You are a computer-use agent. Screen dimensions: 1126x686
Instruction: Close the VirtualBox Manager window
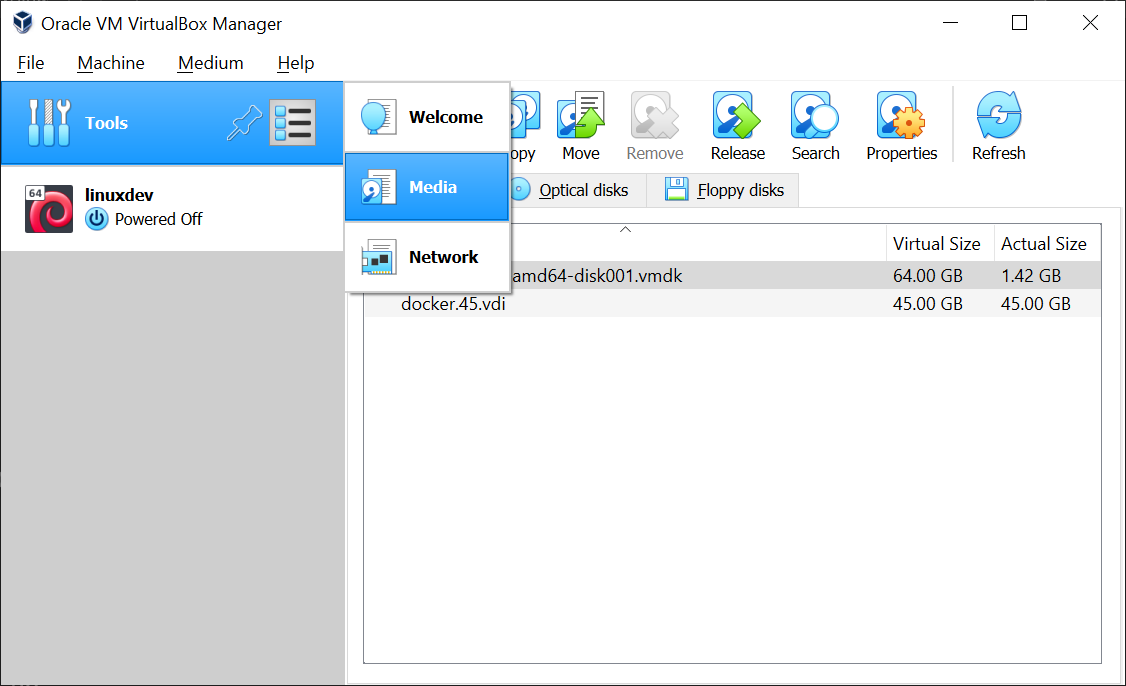tap(1090, 23)
